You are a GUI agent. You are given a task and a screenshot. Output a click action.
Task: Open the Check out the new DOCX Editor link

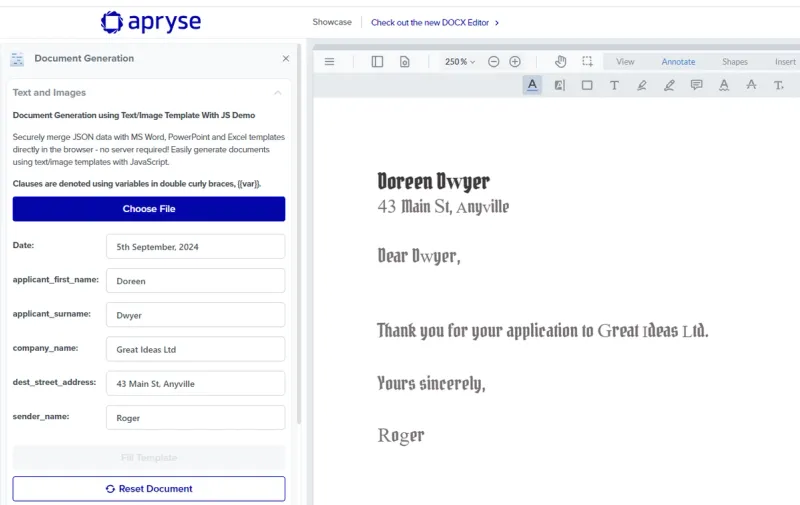[435, 22]
